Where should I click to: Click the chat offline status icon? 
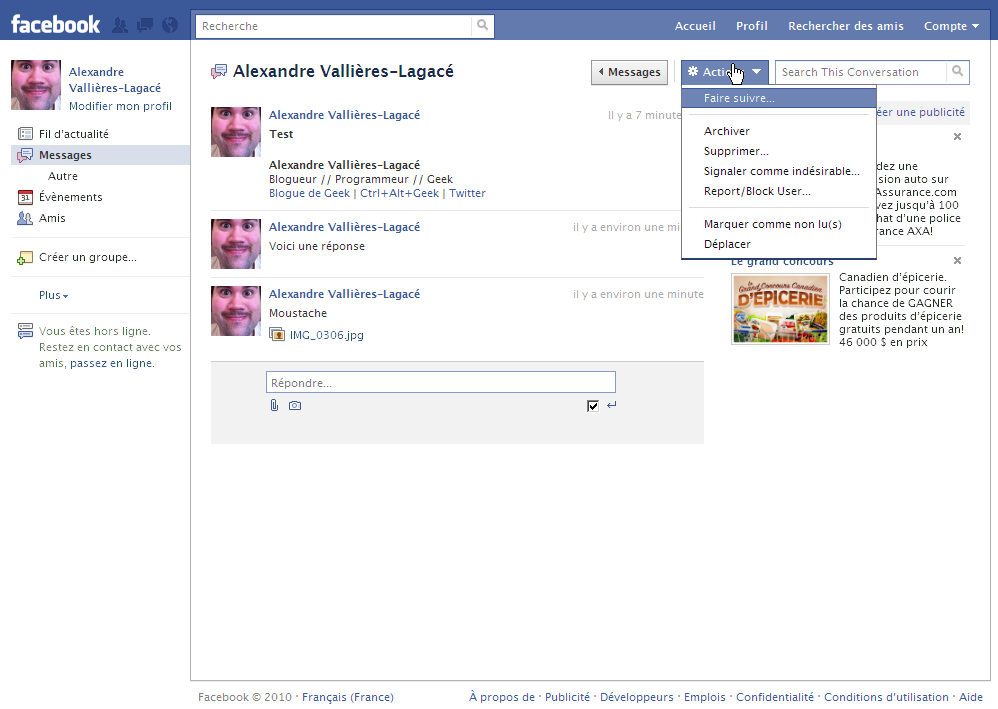click(25, 331)
